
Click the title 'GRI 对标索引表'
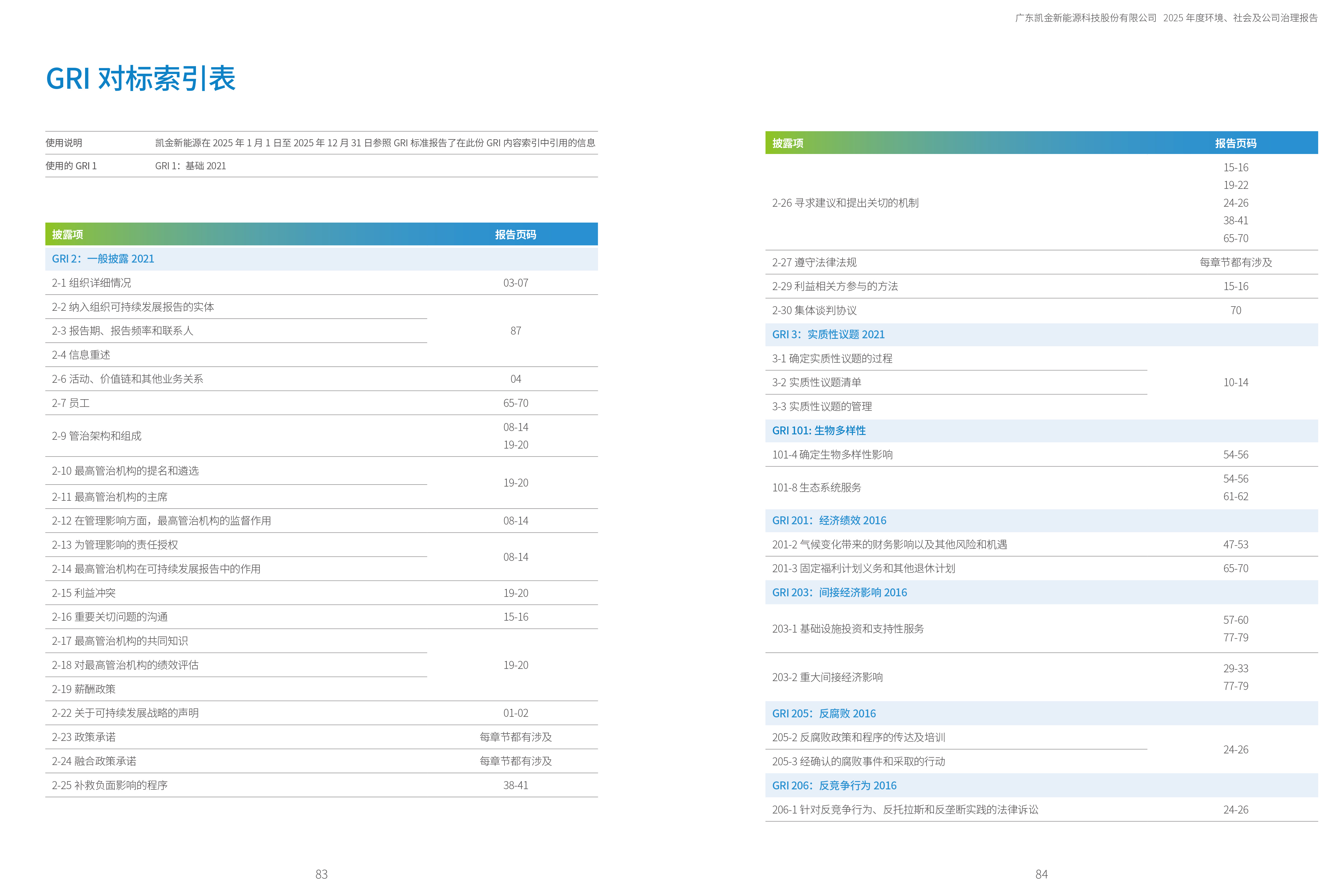click(x=141, y=78)
